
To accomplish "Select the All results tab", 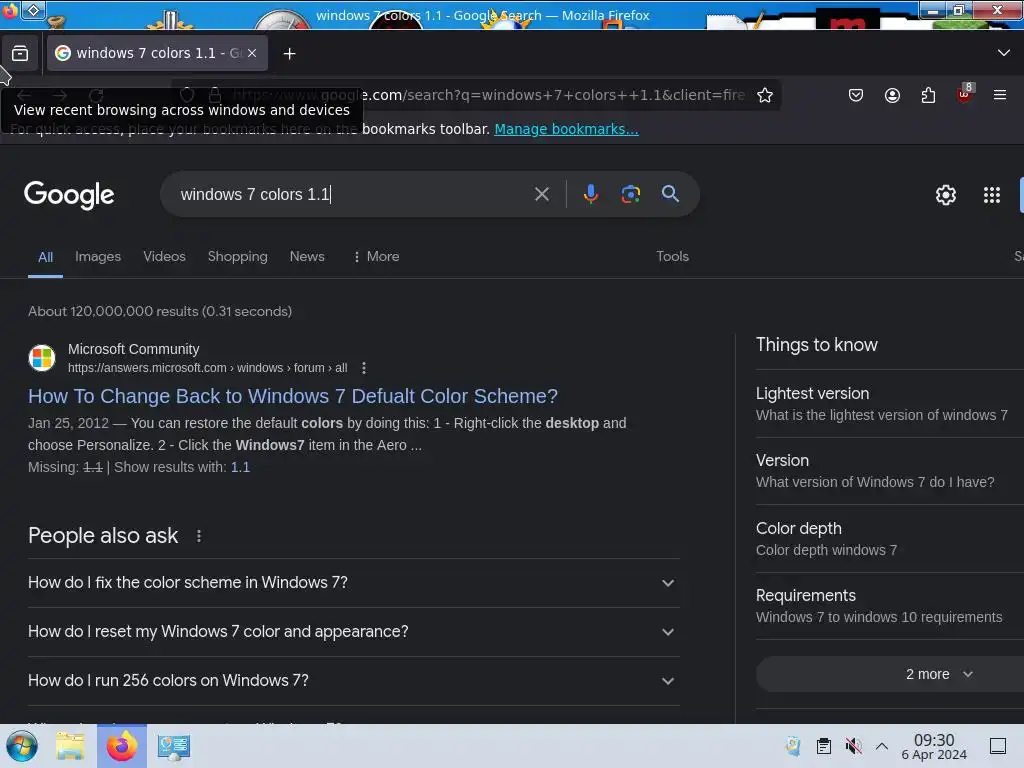I will (x=45, y=257).
